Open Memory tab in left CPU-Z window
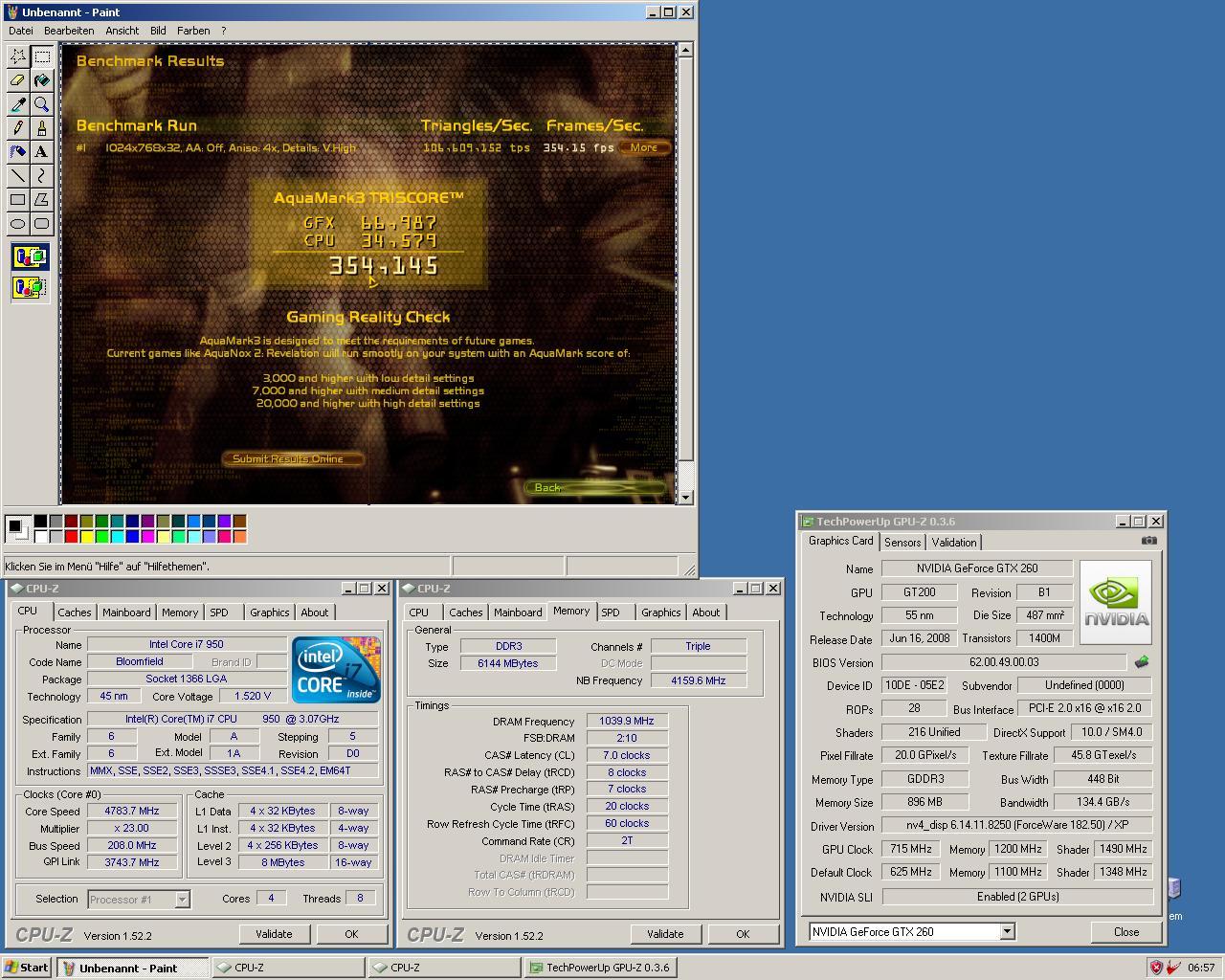This screenshot has width=1225, height=980. (180, 612)
